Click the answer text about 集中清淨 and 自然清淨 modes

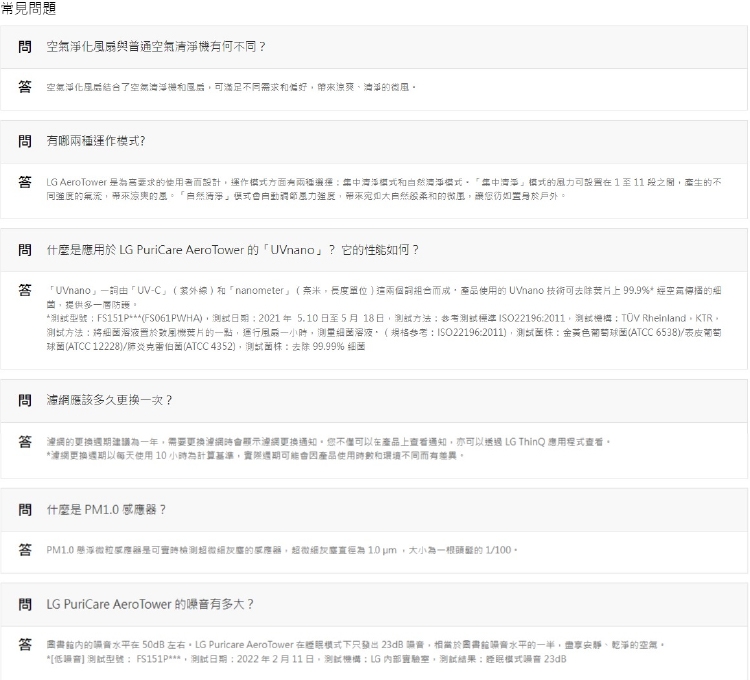[380, 189]
